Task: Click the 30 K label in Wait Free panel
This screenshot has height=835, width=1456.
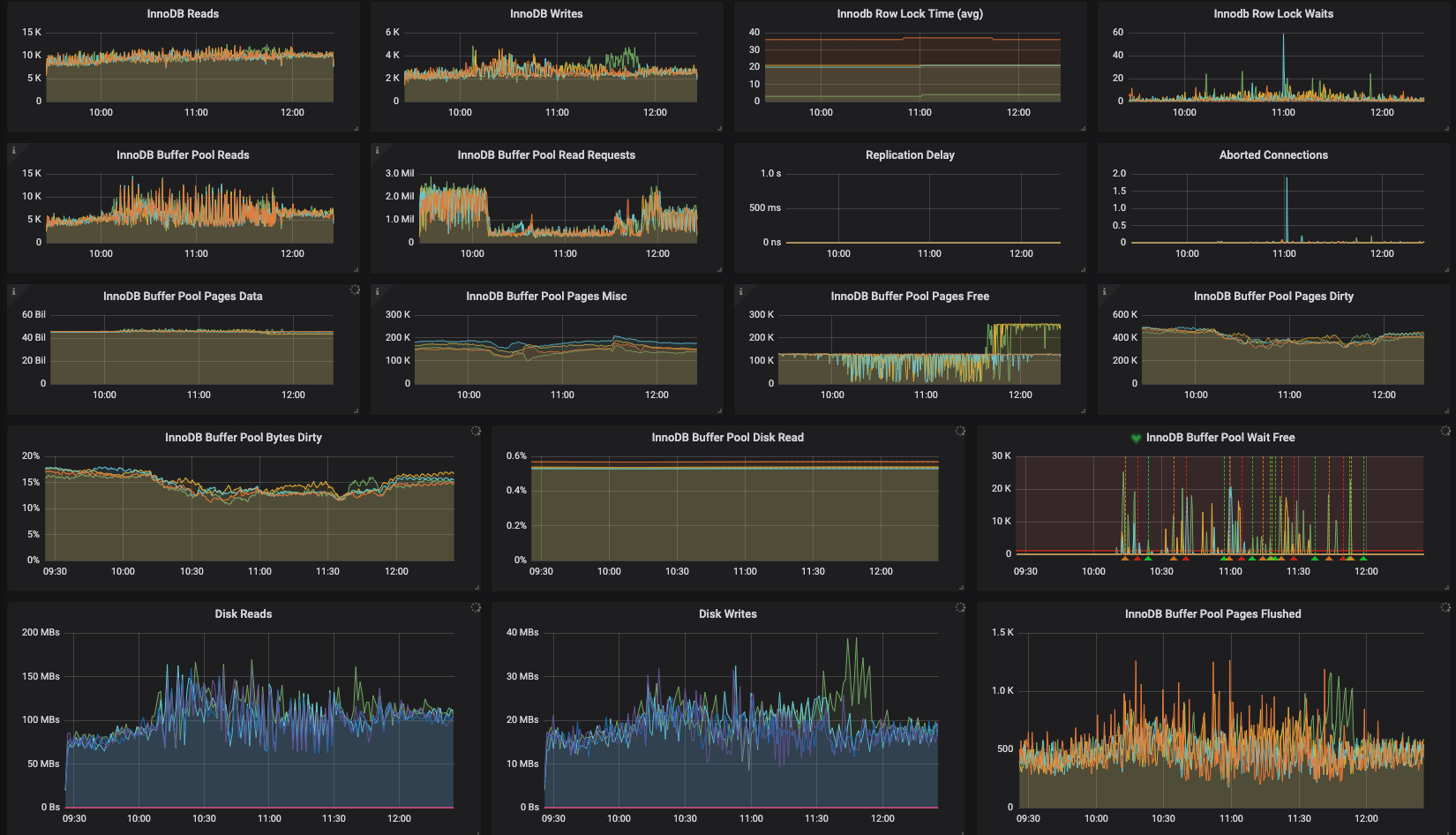Action: pyautogui.click(x=1002, y=455)
